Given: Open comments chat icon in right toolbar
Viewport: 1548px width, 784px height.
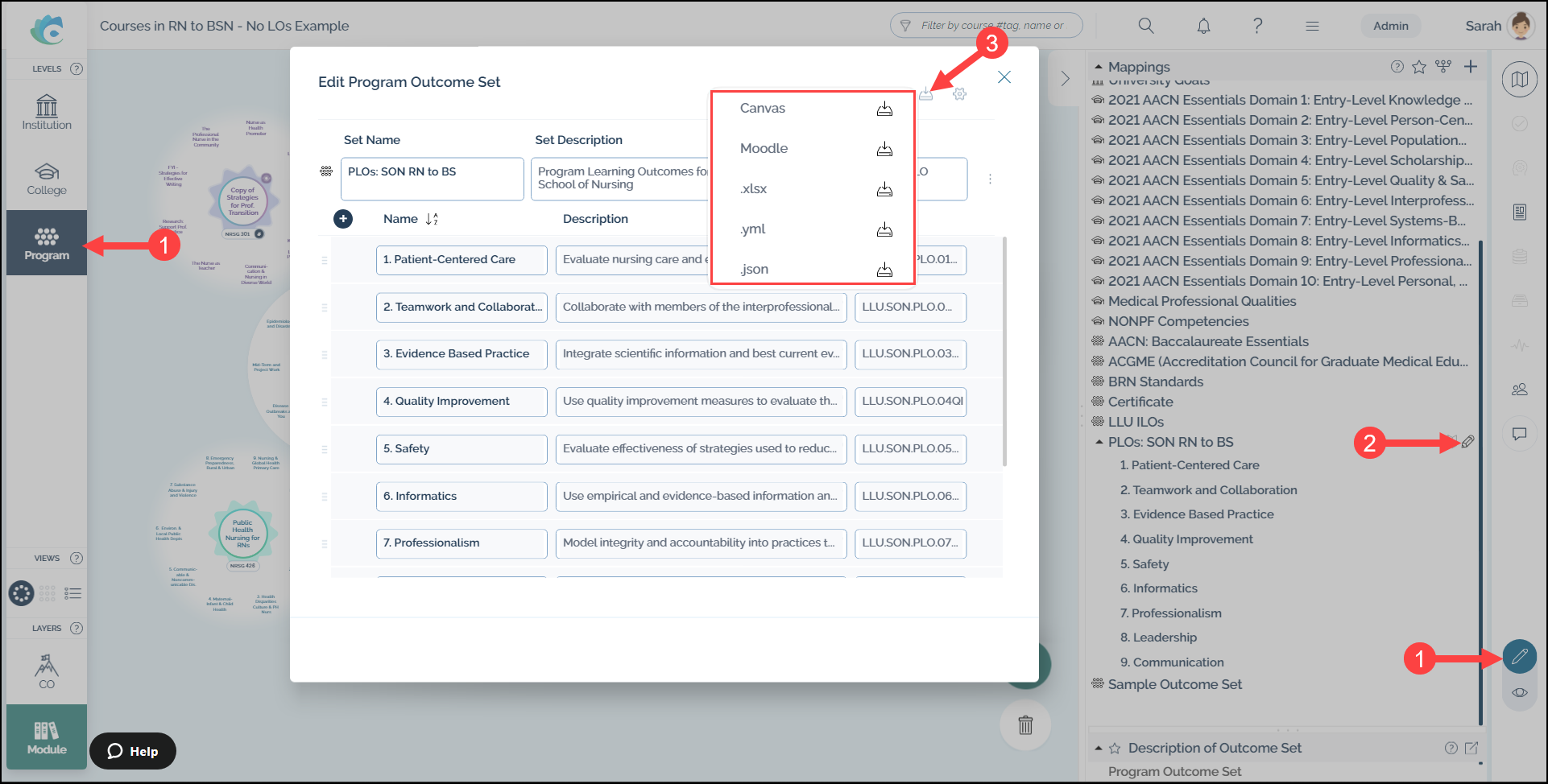Looking at the screenshot, I should 1520,434.
